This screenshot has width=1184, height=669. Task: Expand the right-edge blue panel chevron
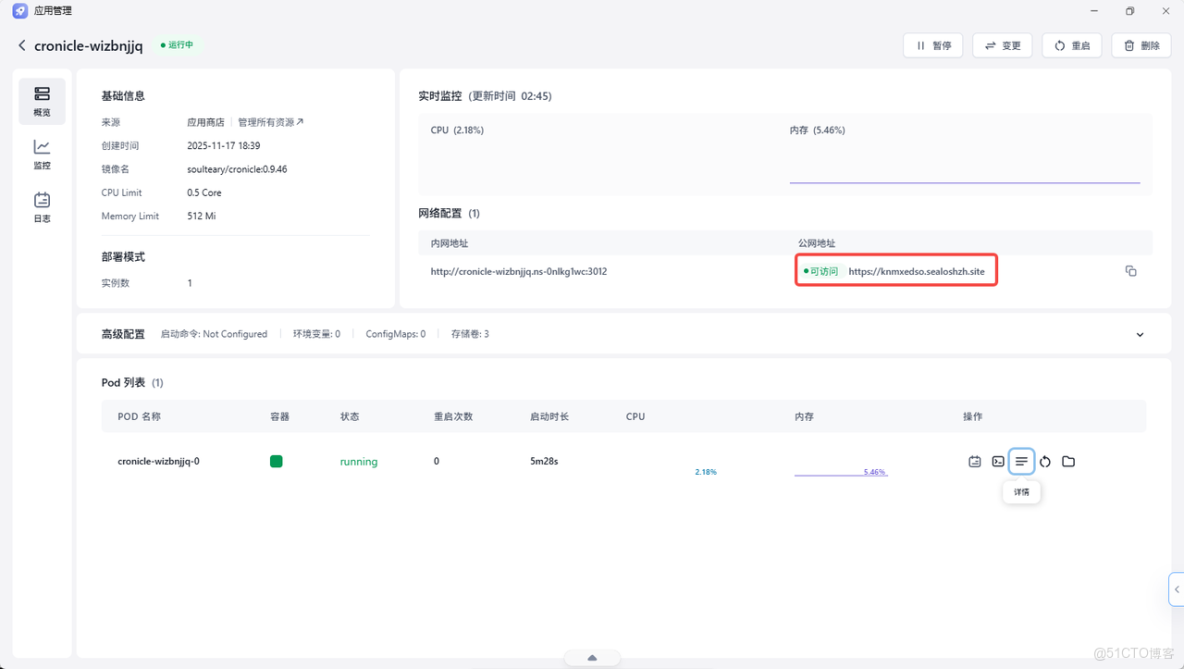pyautogui.click(x=1176, y=589)
